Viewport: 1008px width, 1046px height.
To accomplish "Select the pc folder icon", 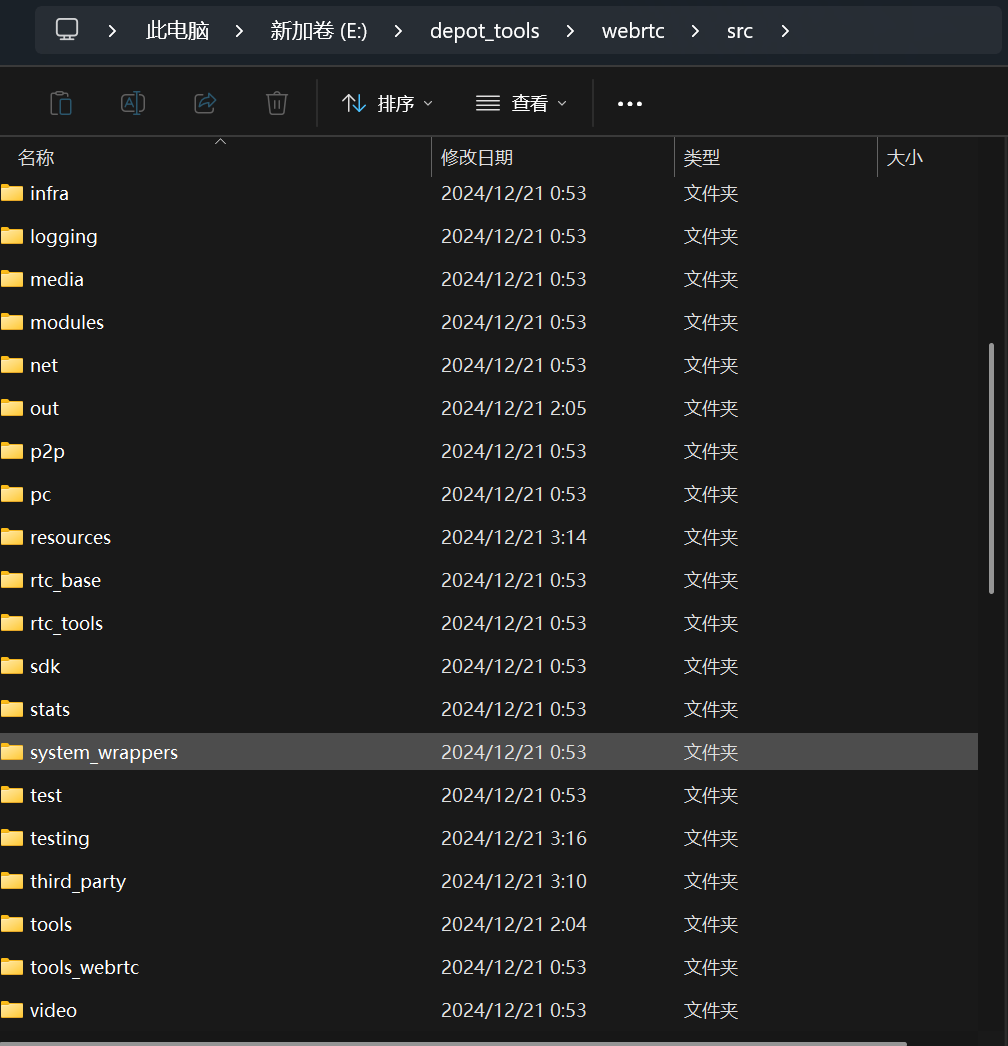I will click(12, 494).
